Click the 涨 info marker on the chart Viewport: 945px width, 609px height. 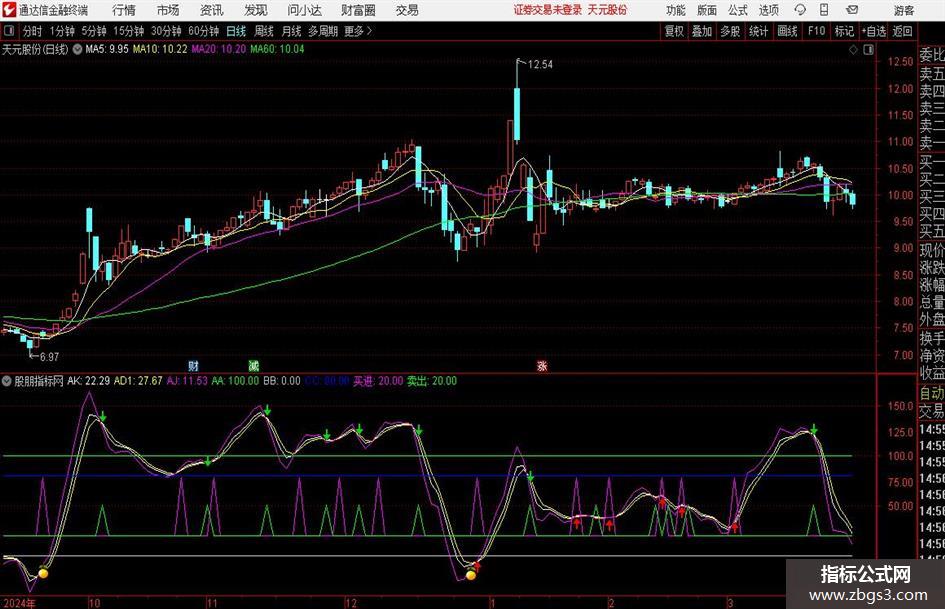[x=542, y=365]
